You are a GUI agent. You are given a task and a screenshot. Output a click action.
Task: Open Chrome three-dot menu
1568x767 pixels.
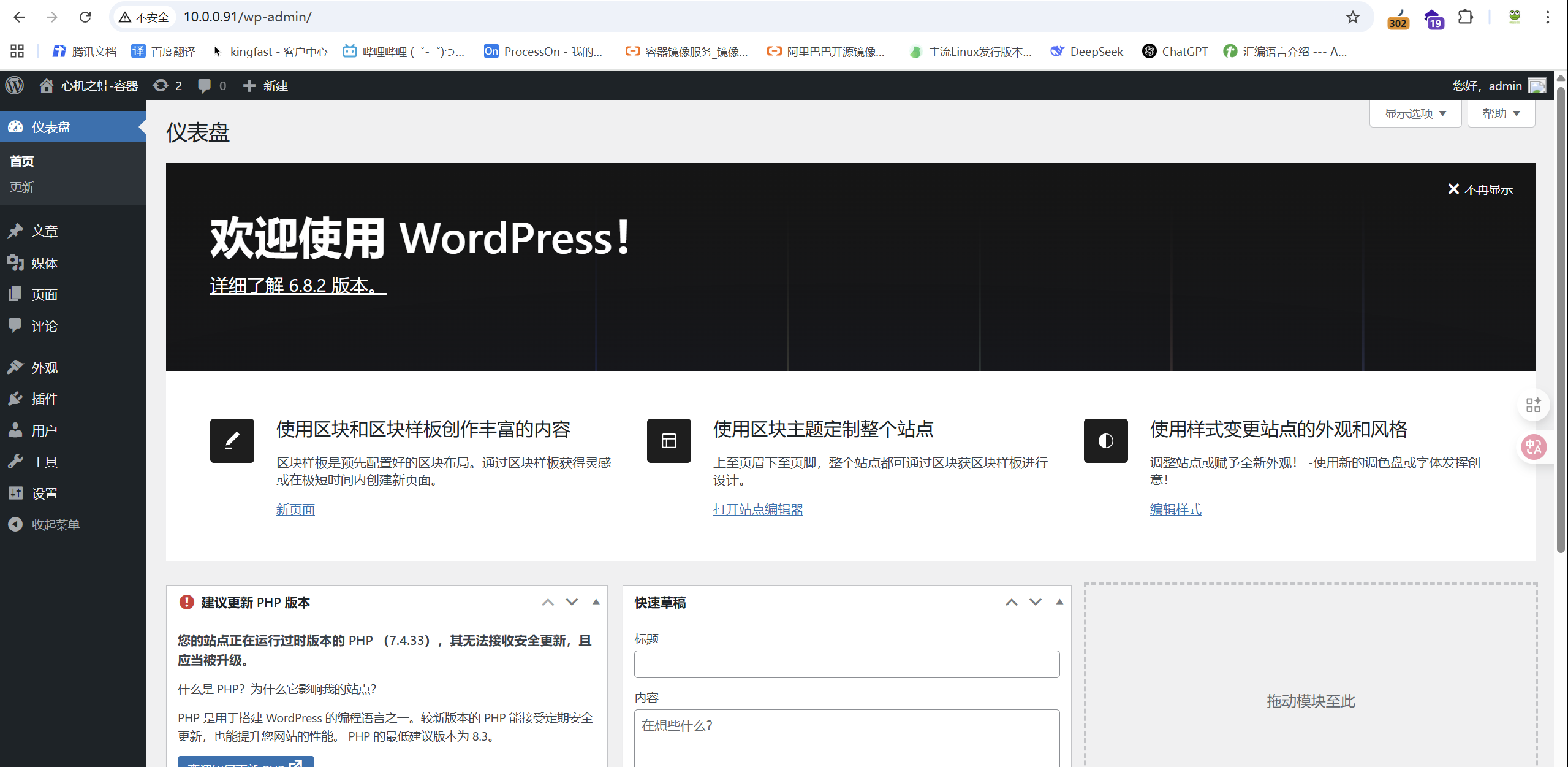[x=1547, y=17]
